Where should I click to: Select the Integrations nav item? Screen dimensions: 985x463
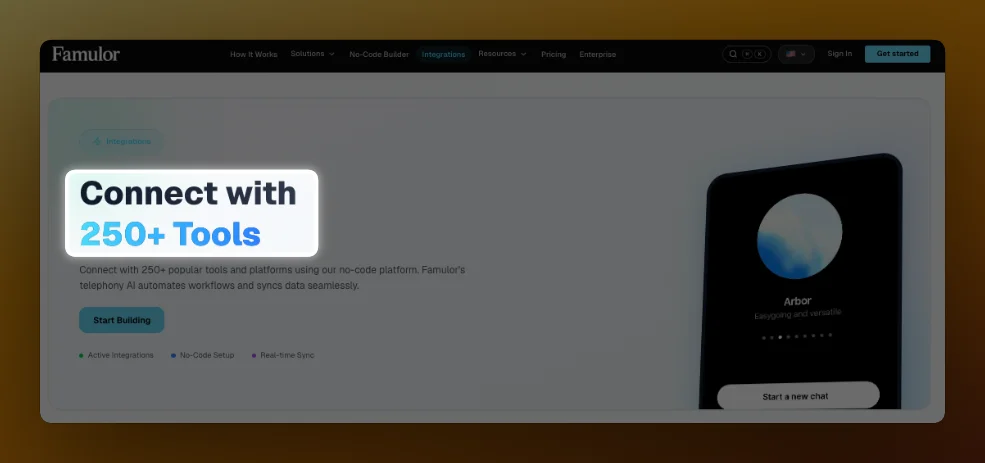pos(444,54)
